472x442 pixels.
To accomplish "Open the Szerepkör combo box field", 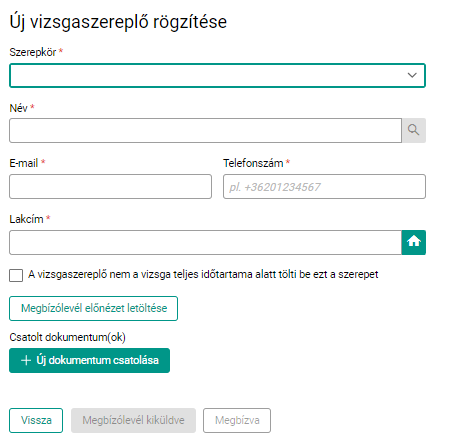I will point(217,75).
